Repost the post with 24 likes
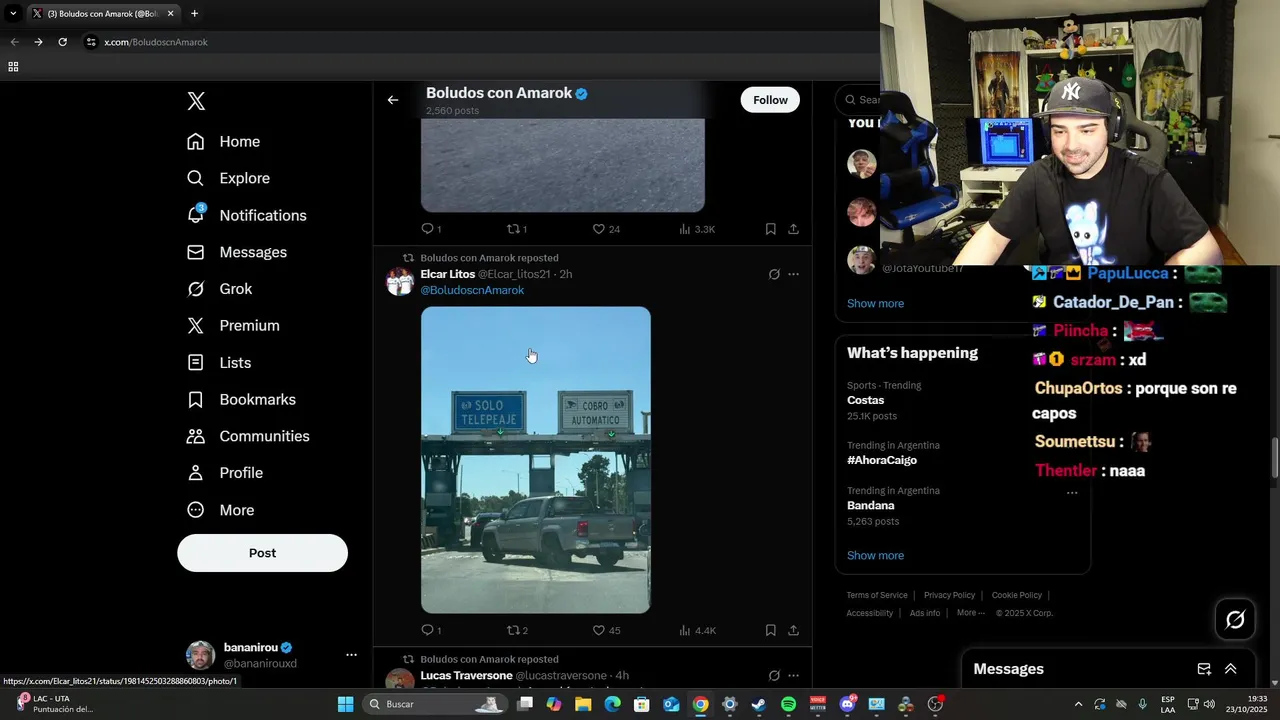 (517, 229)
